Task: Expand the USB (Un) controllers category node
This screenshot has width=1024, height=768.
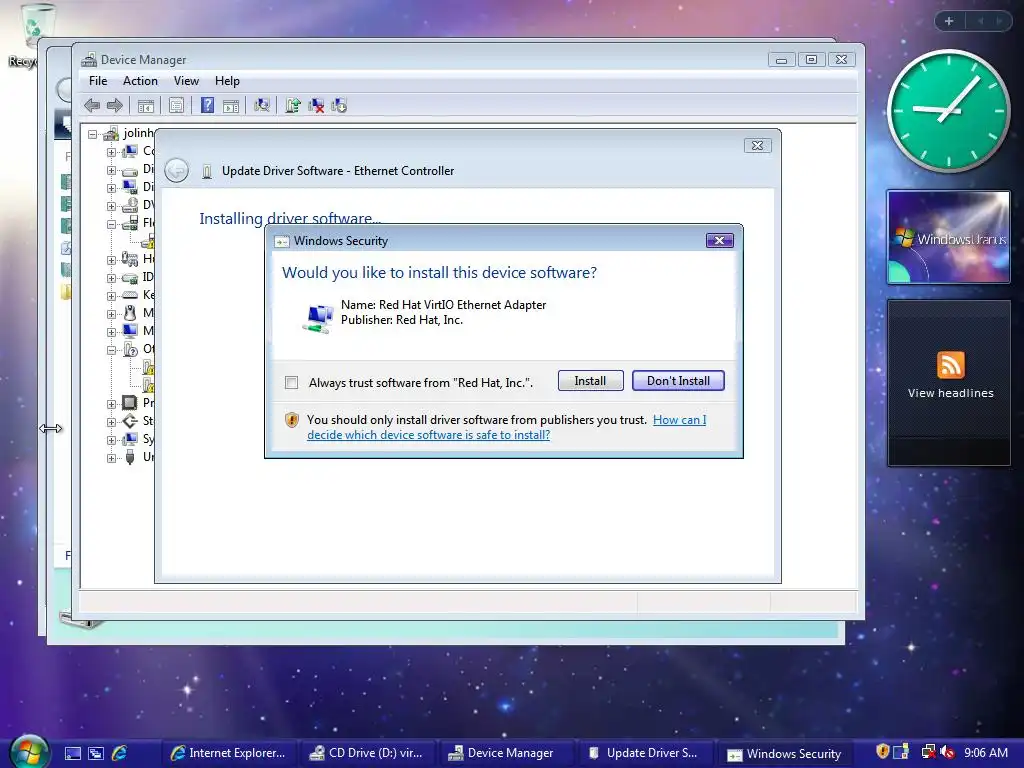Action: coord(112,458)
